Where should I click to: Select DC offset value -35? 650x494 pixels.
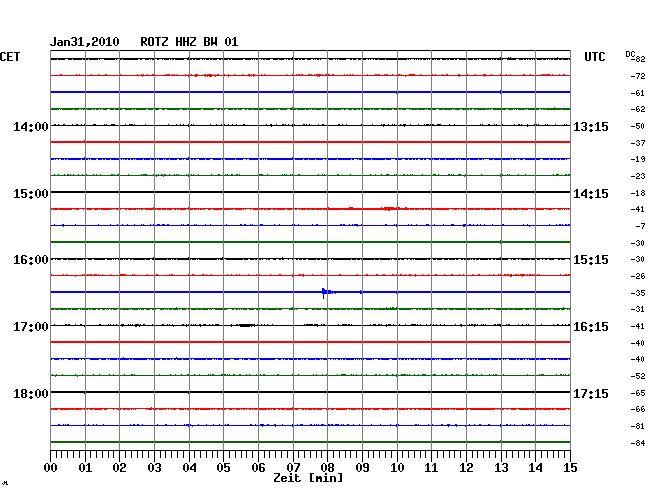click(638, 293)
